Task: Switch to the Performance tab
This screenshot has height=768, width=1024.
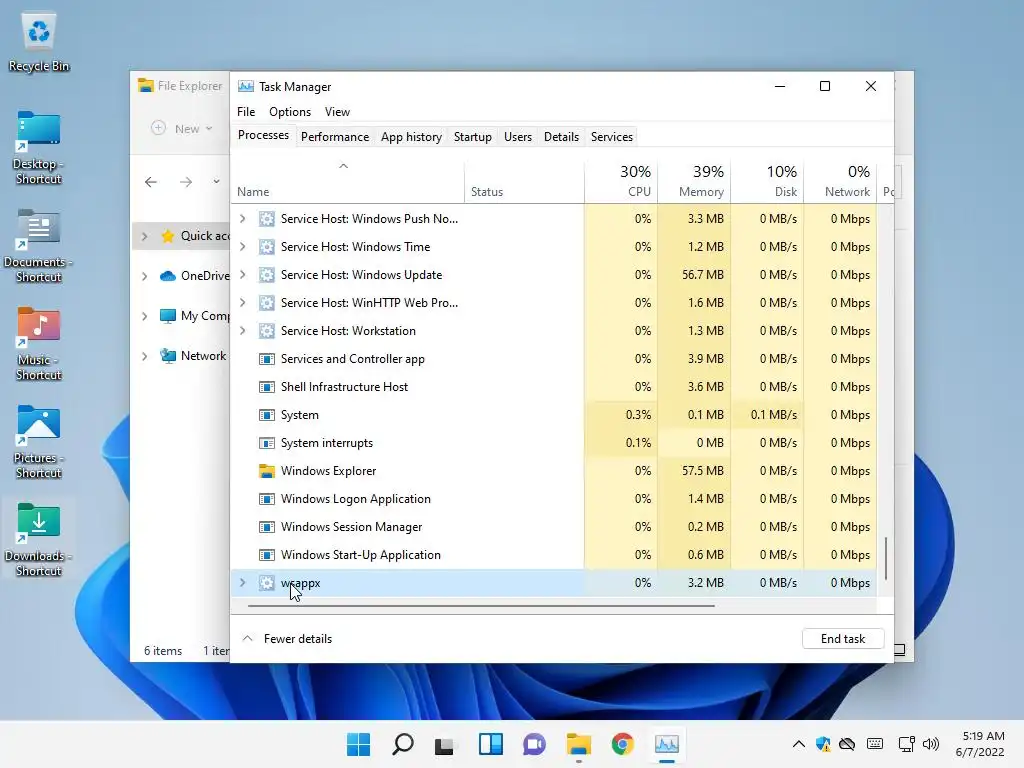Action: click(x=335, y=136)
